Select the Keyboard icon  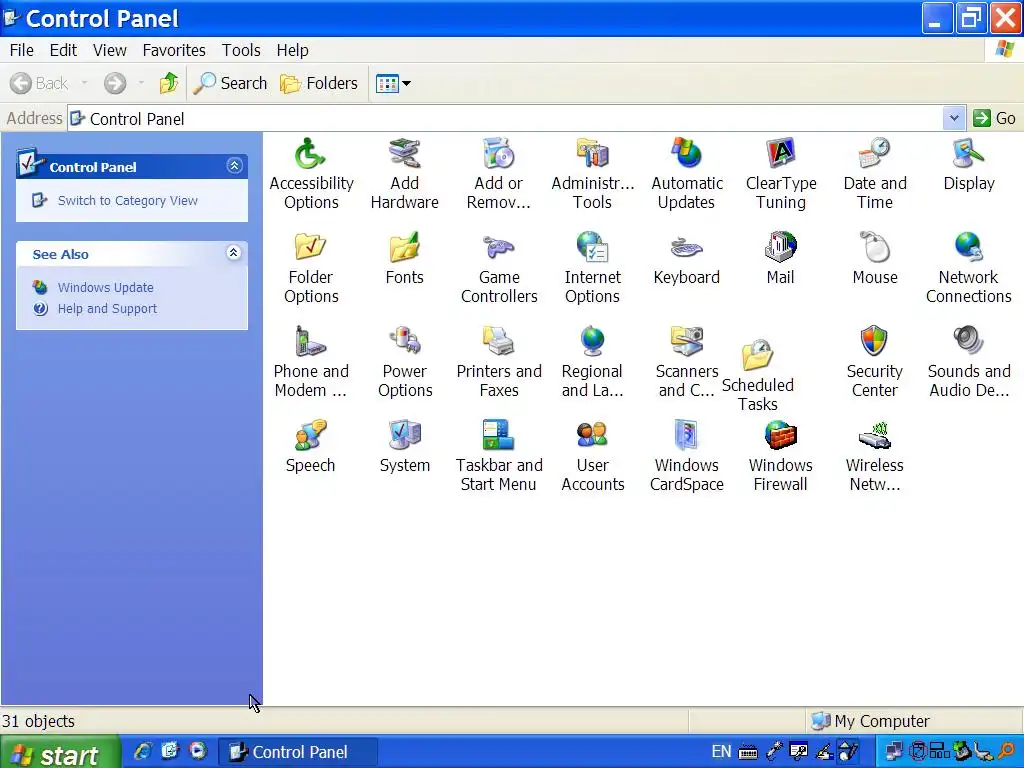coord(686,248)
